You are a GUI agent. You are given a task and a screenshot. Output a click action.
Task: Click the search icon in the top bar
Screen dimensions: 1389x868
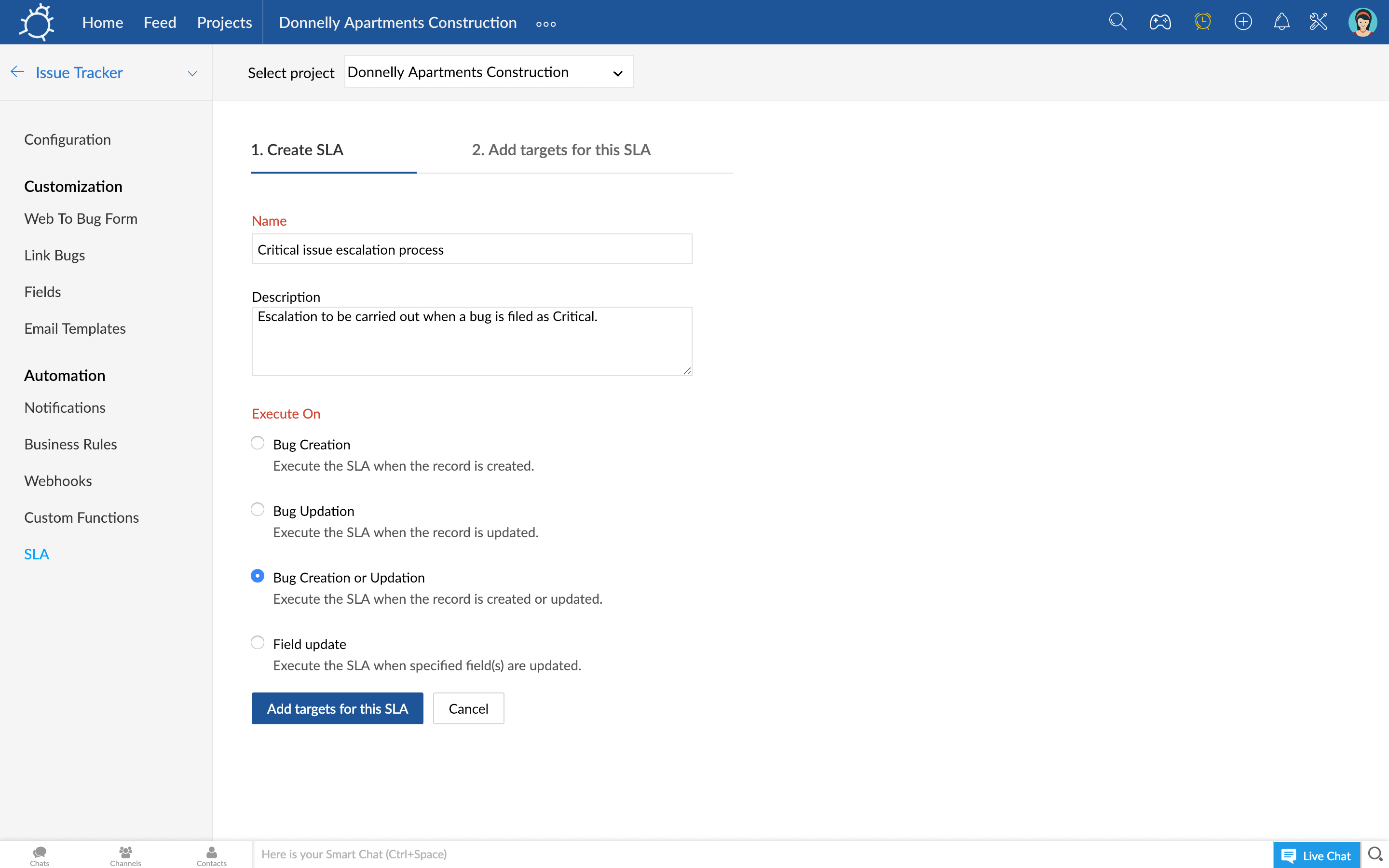(1116, 22)
